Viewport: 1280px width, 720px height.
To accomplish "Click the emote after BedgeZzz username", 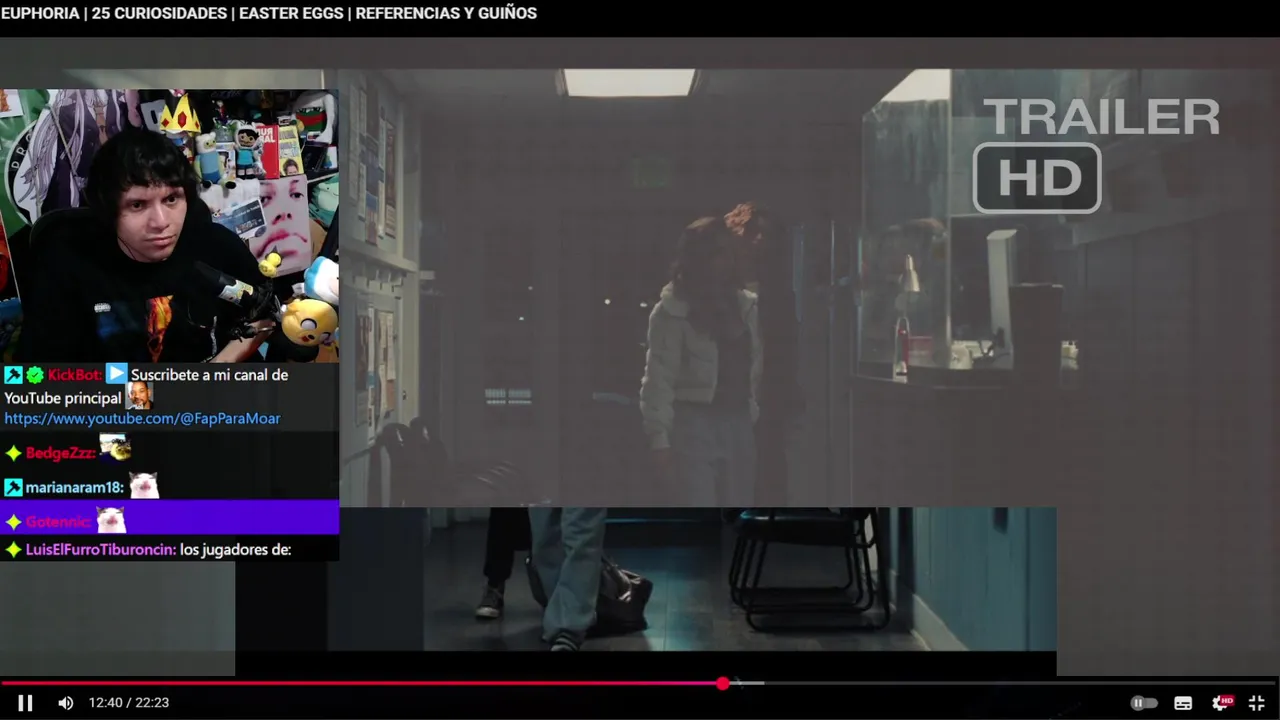I will point(115,448).
